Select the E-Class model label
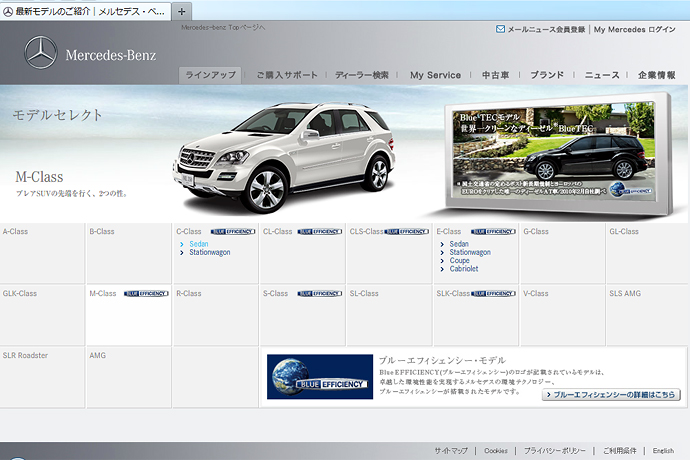 pyautogui.click(x=449, y=232)
